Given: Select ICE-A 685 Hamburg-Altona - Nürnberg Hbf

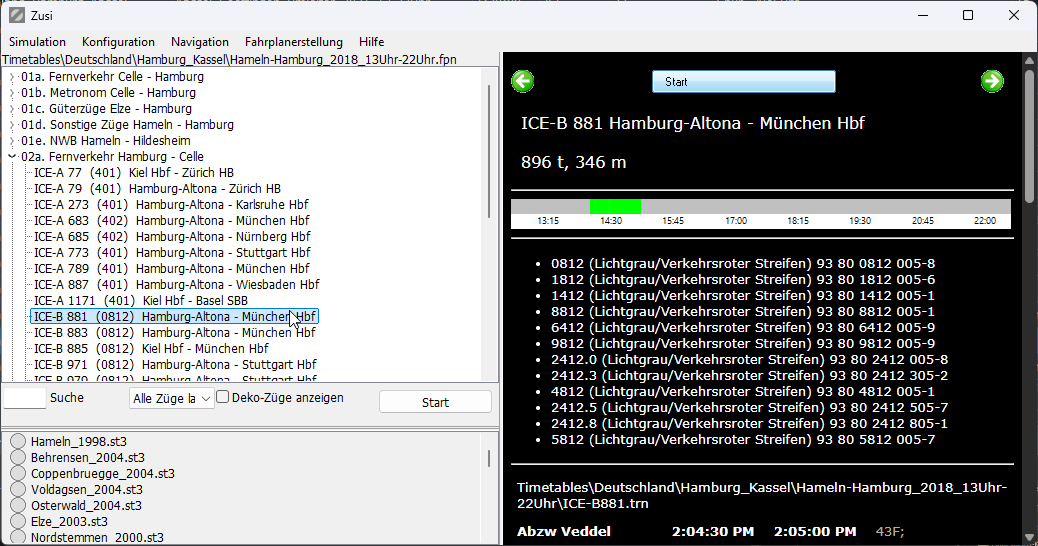Looking at the screenshot, I should point(172,236).
